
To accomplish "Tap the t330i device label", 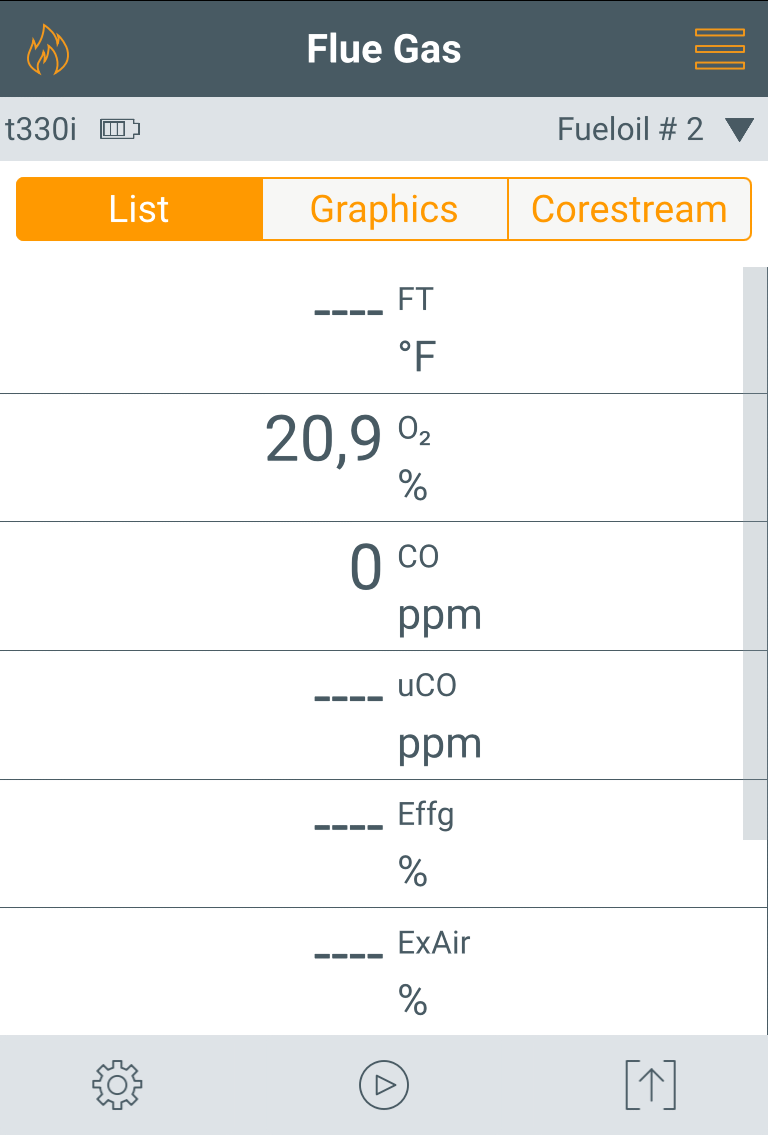I will tap(41, 130).
